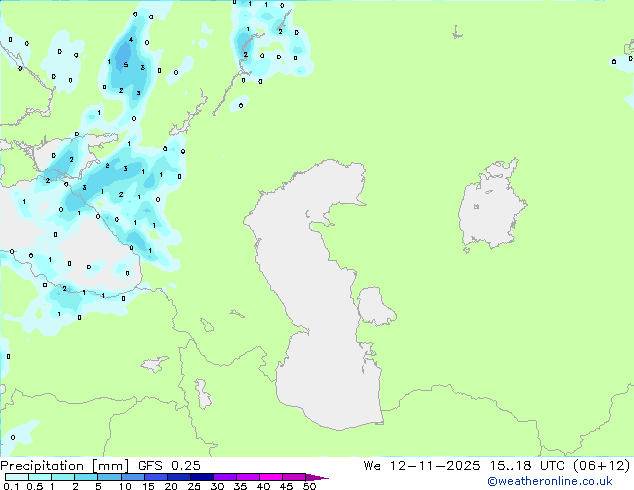Viewport: 634px width, 490px height.
Task: Click the 'Precipitation [mm]' title text
Action: point(65,466)
